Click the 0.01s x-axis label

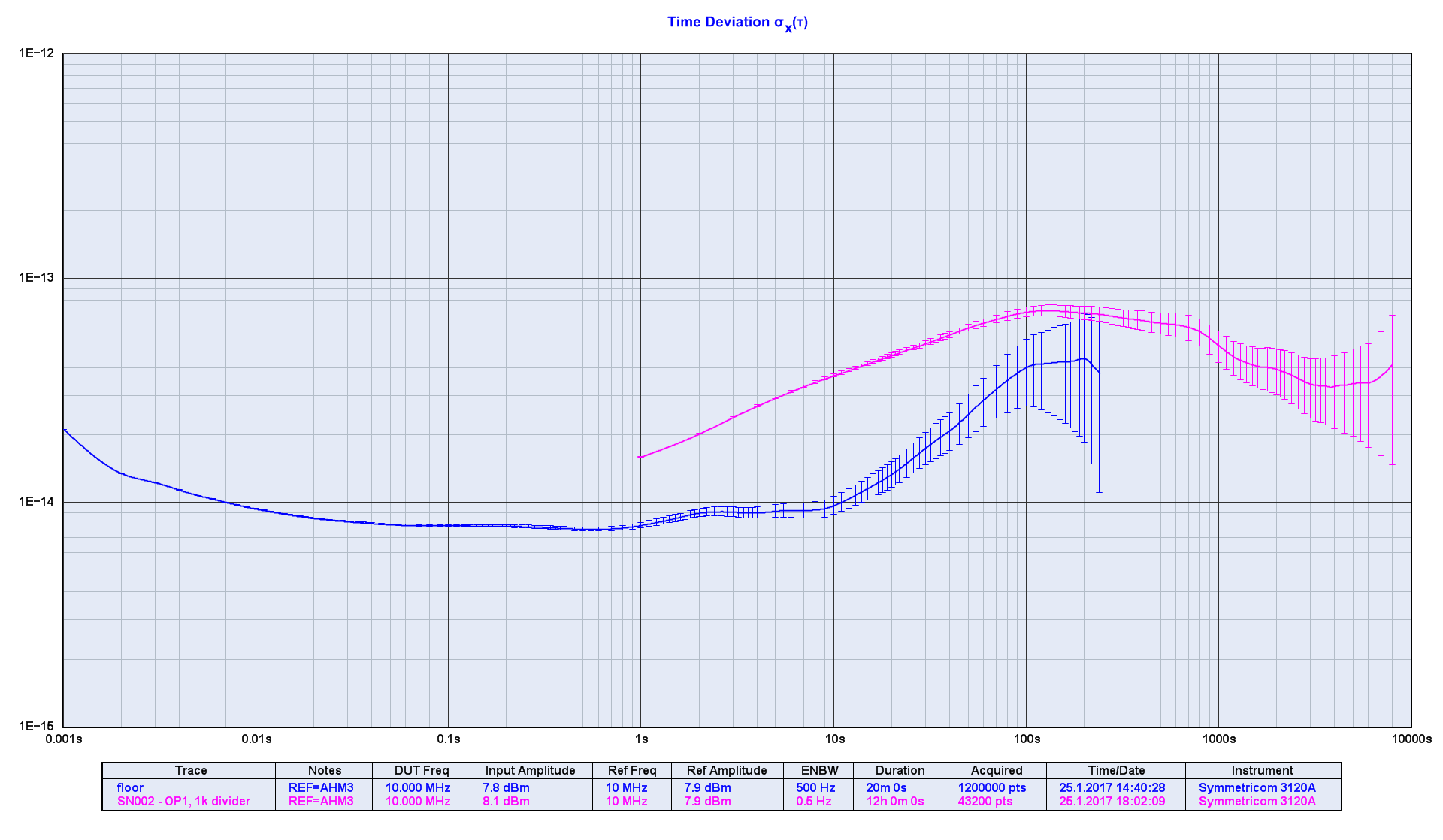256,739
